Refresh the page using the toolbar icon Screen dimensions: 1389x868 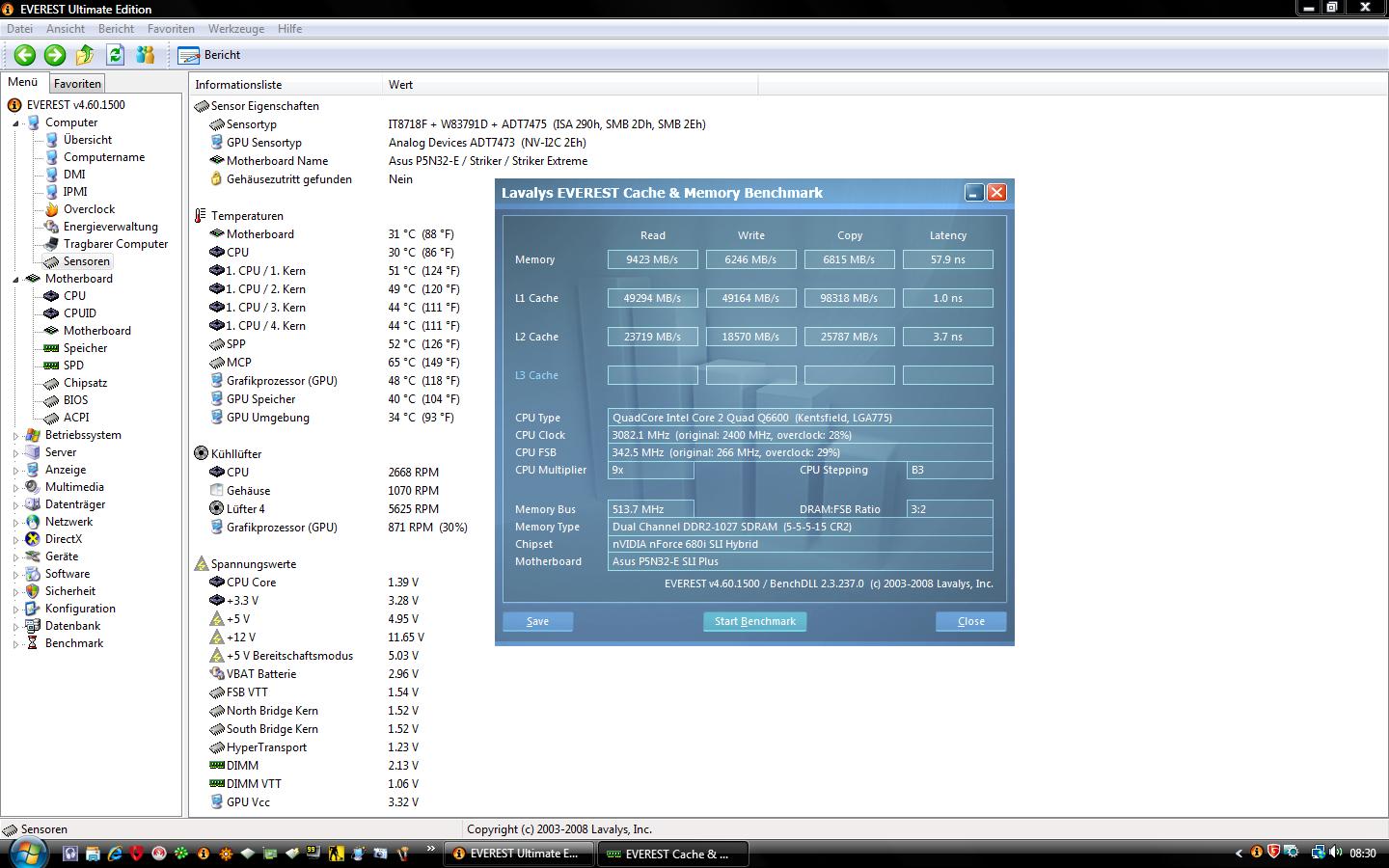coord(116,55)
